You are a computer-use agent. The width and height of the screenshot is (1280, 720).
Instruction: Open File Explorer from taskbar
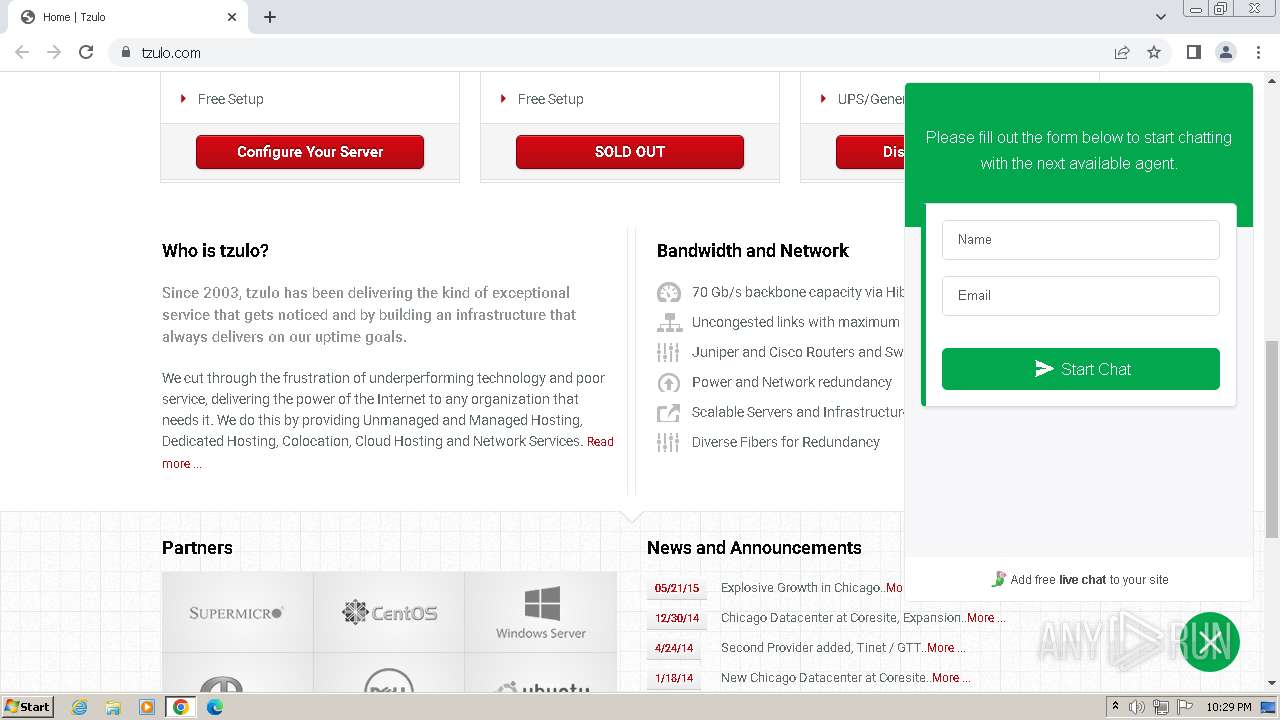[113, 707]
